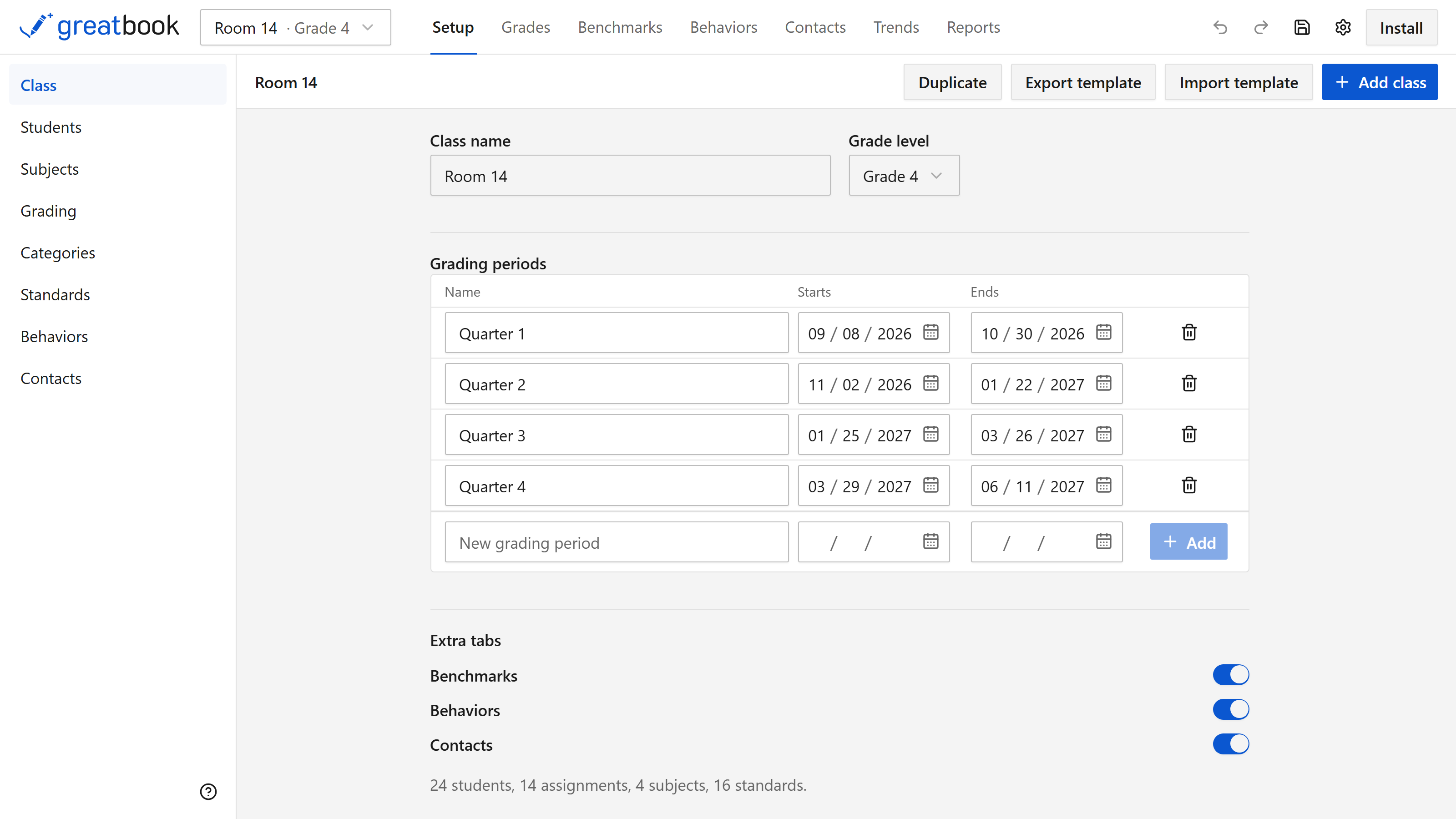Open calendar for Quarter 2 start date
This screenshot has width=1456, height=819.
point(931,383)
